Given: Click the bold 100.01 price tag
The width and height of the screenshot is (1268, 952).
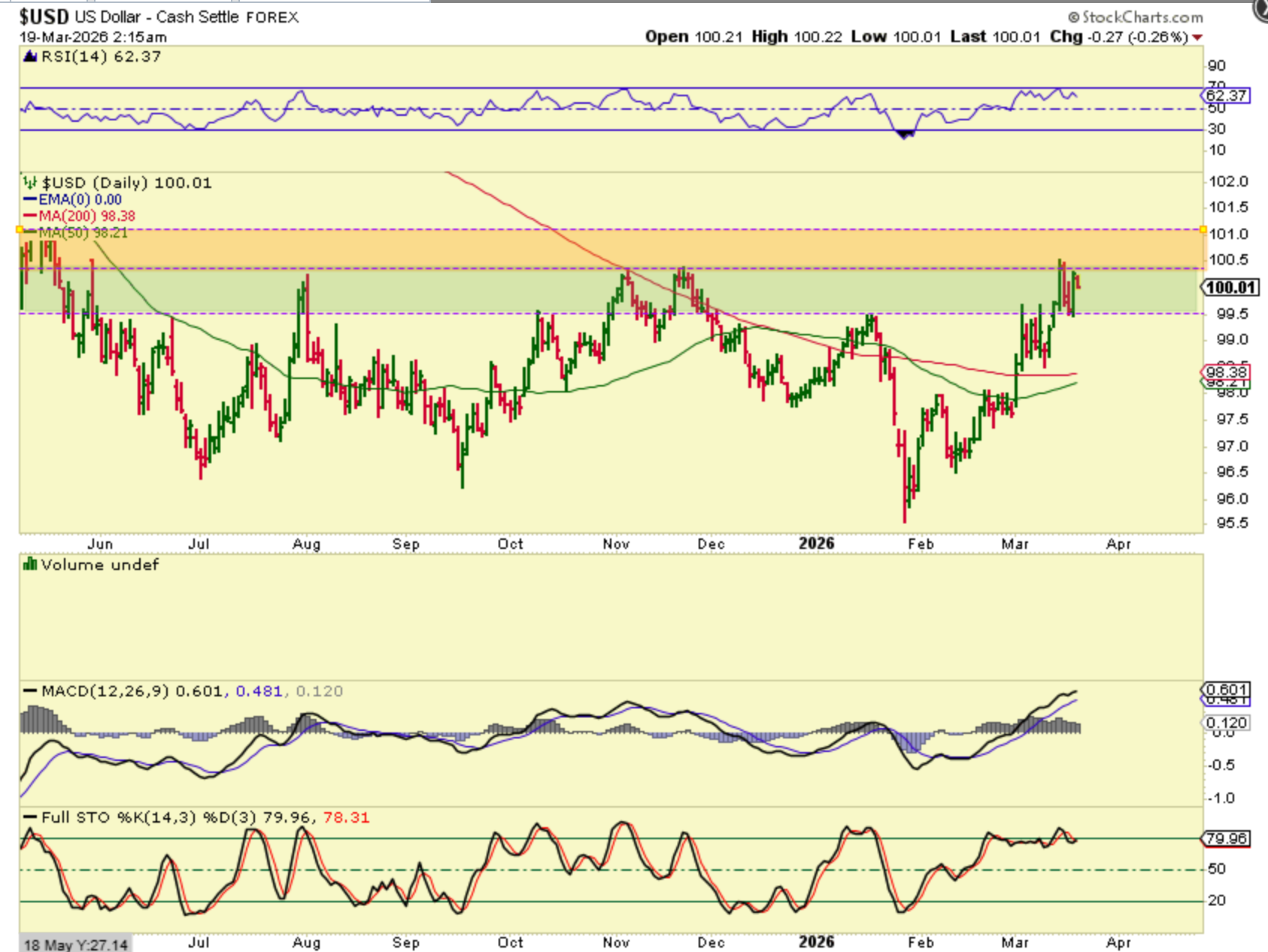Looking at the screenshot, I should point(1230,287).
